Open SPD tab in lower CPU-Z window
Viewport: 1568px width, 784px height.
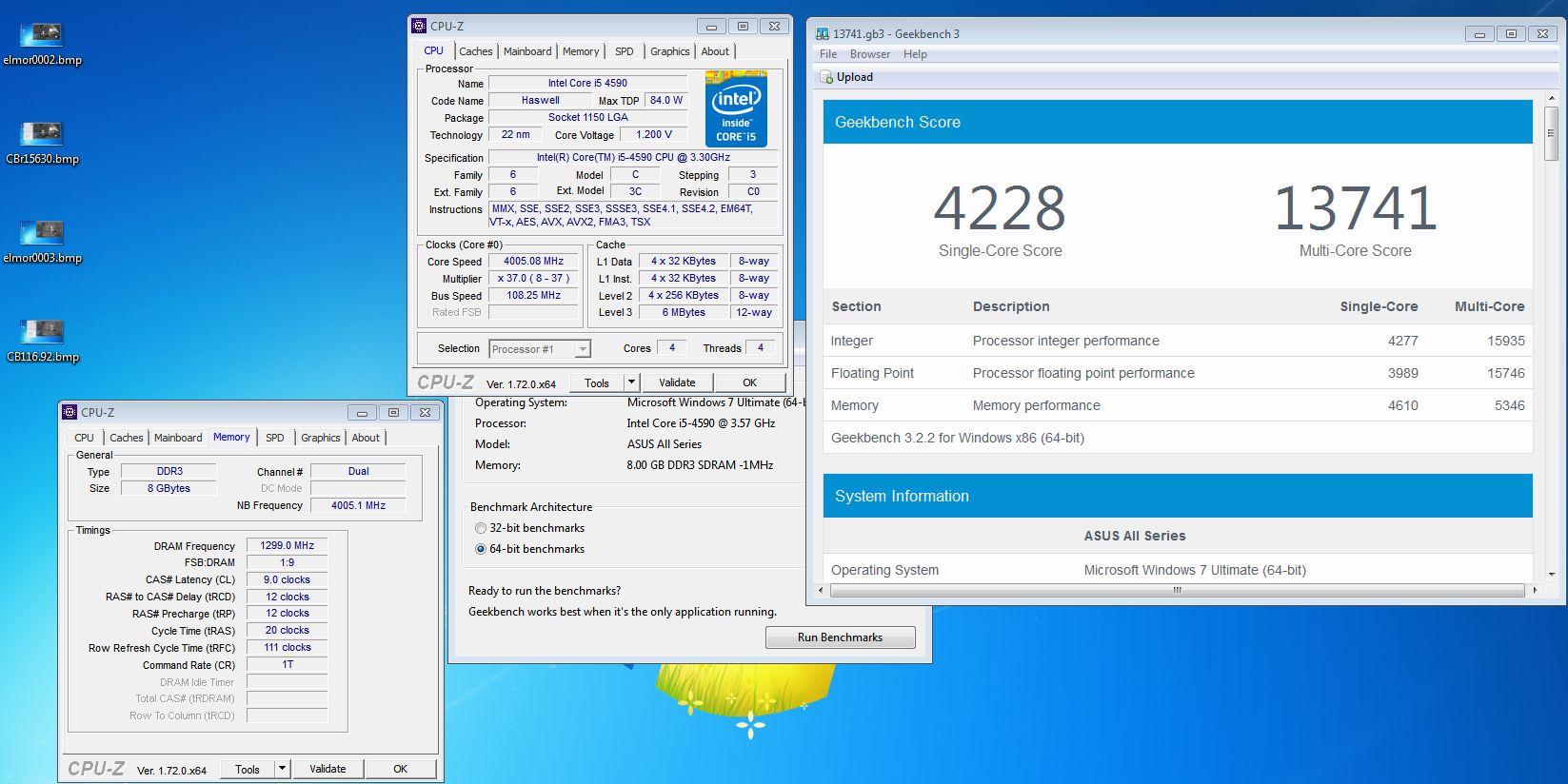[x=274, y=438]
